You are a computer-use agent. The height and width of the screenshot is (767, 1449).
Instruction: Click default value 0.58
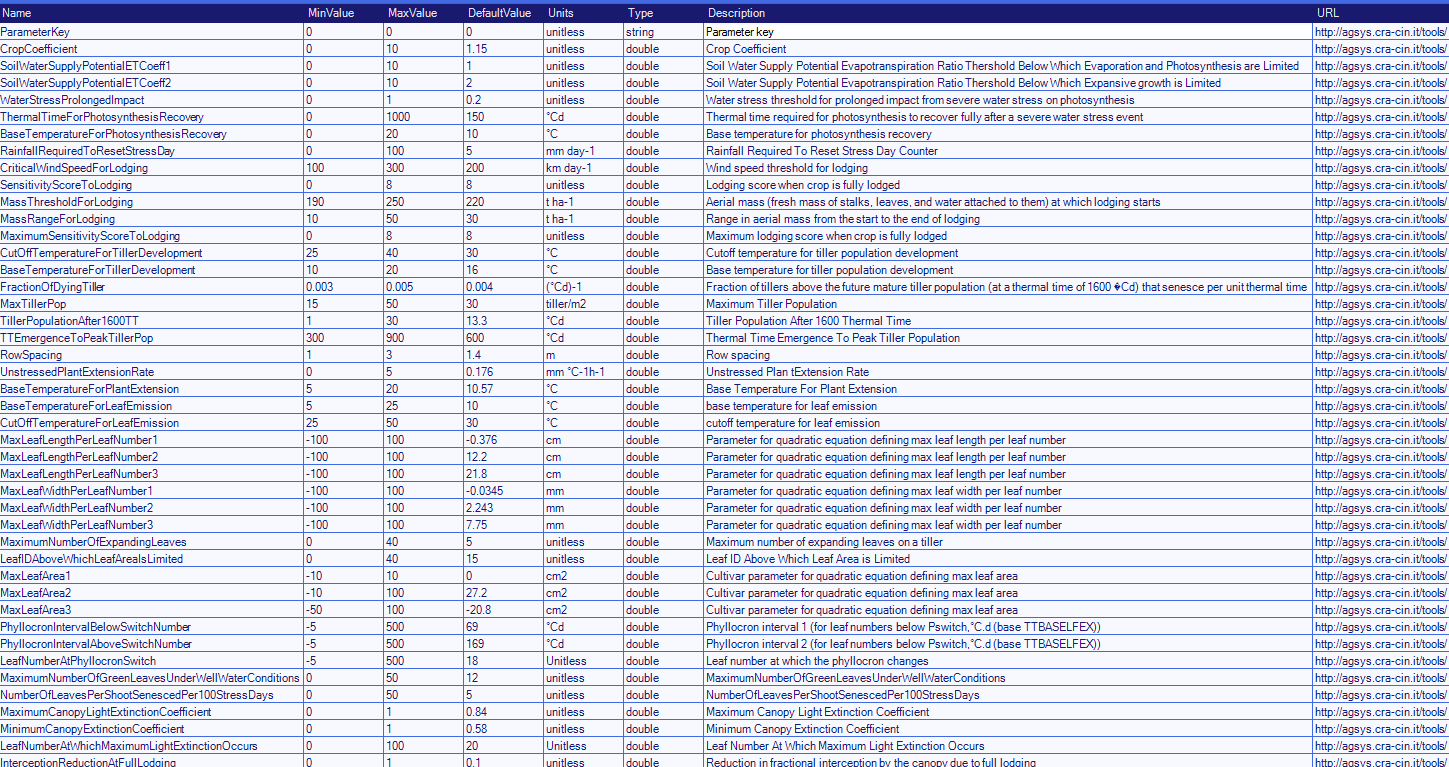(504, 729)
